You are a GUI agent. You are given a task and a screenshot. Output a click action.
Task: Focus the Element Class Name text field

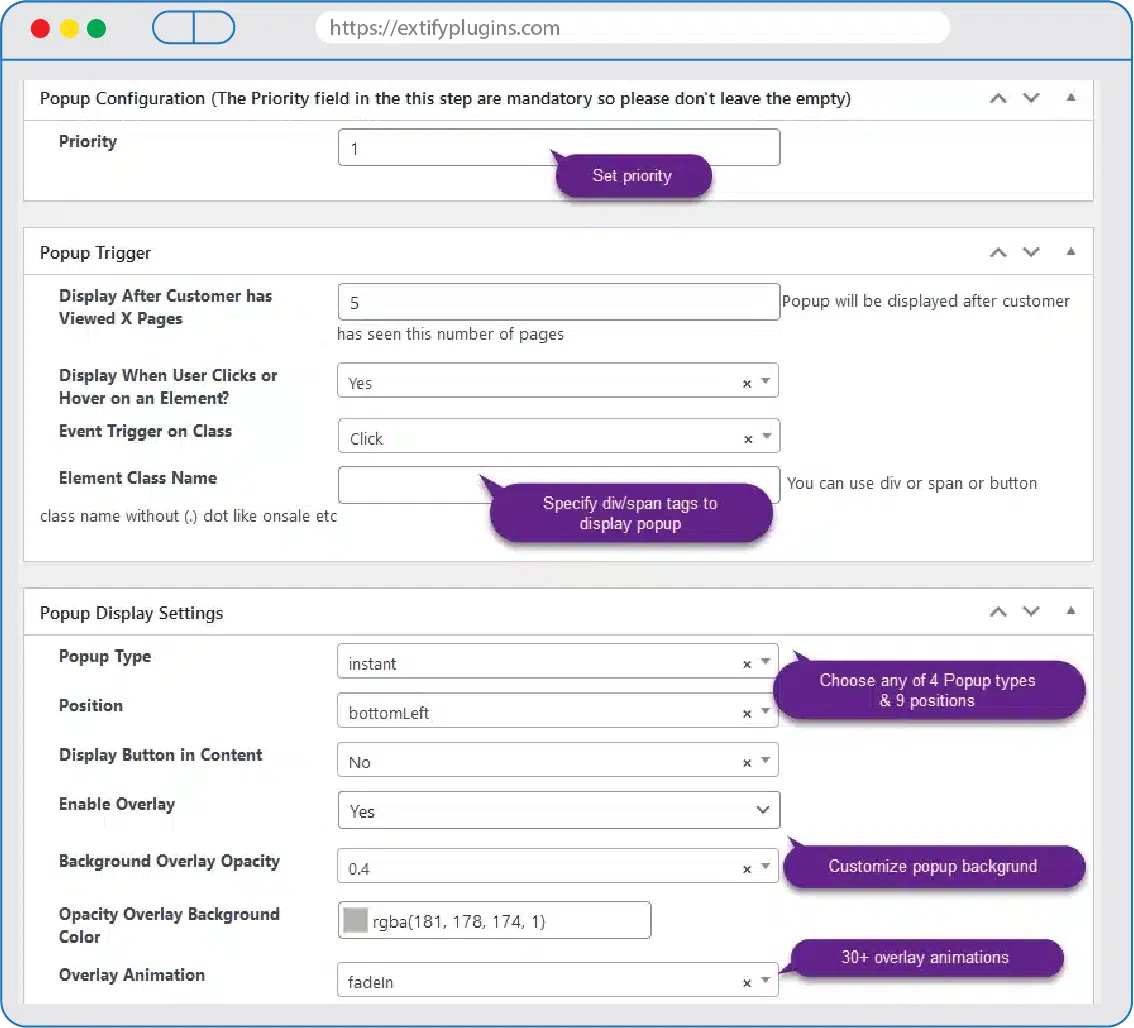coord(410,485)
